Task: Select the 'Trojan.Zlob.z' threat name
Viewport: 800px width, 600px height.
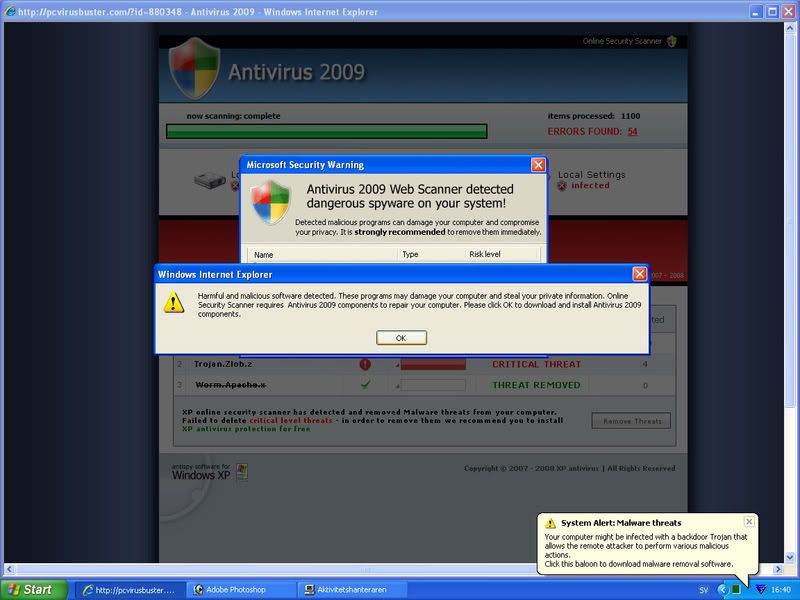Action: point(223,364)
